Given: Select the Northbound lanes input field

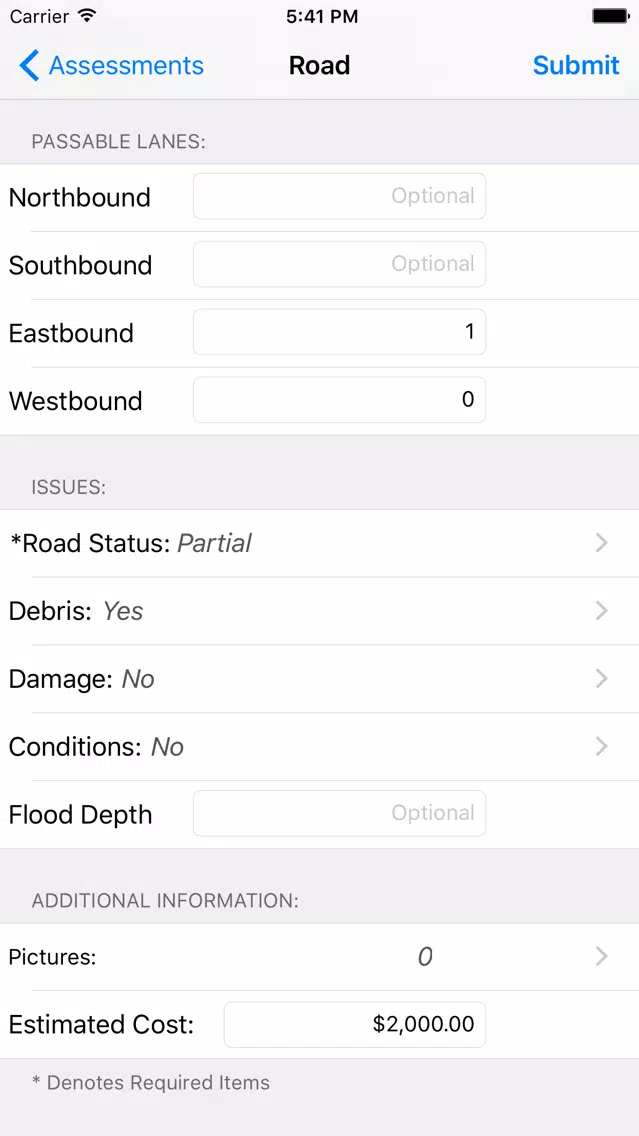Looking at the screenshot, I should click(339, 196).
